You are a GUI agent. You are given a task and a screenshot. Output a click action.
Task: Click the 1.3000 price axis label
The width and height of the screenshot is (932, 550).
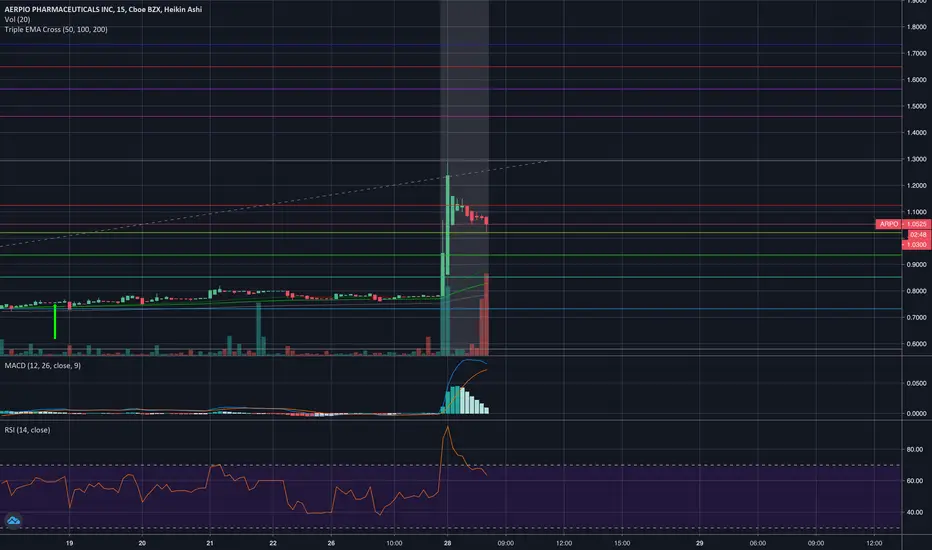pyautogui.click(x=917, y=159)
